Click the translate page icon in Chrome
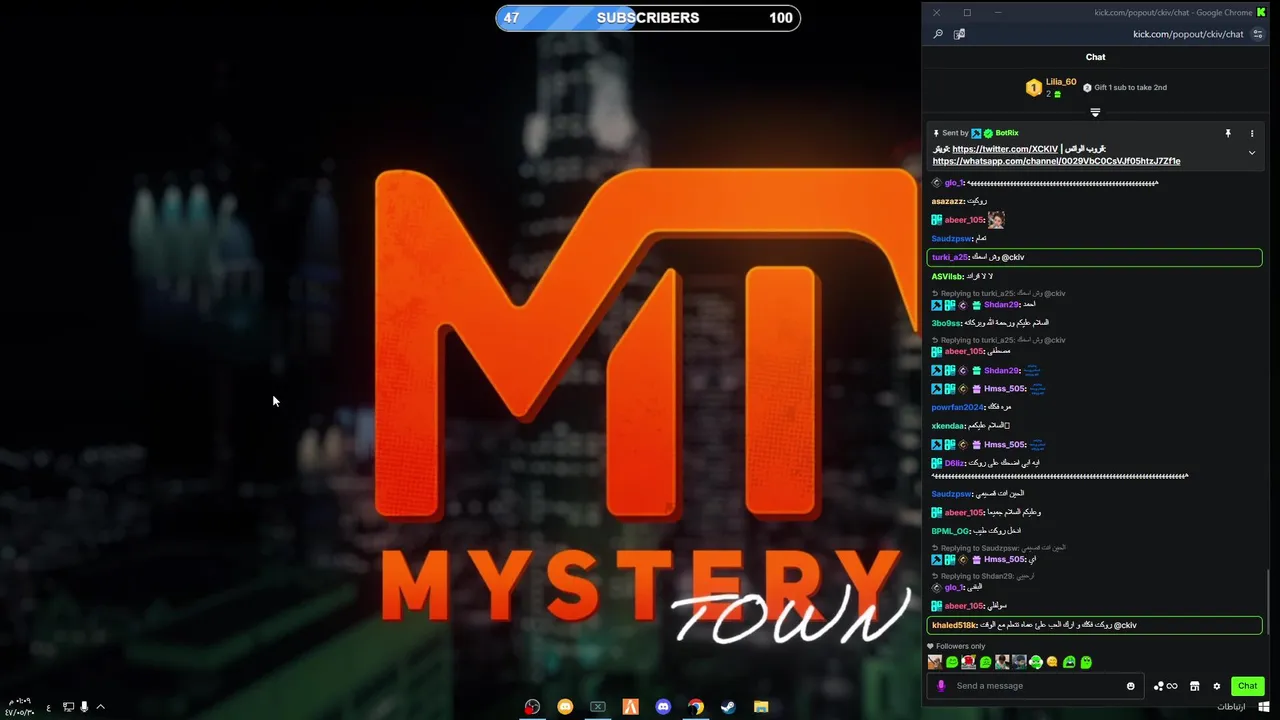1280x720 pixels. [x=959, y=34]
